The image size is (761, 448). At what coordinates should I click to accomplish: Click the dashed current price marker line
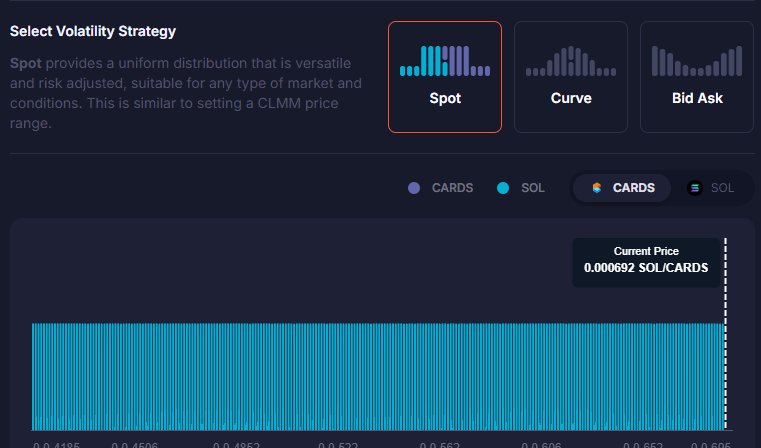coord(726,334)
